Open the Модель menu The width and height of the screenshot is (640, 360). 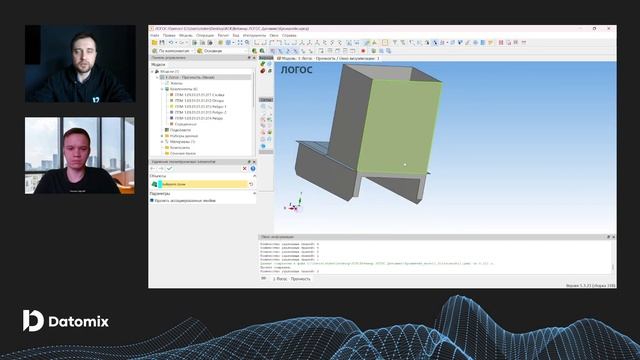(x=186, y=36)
